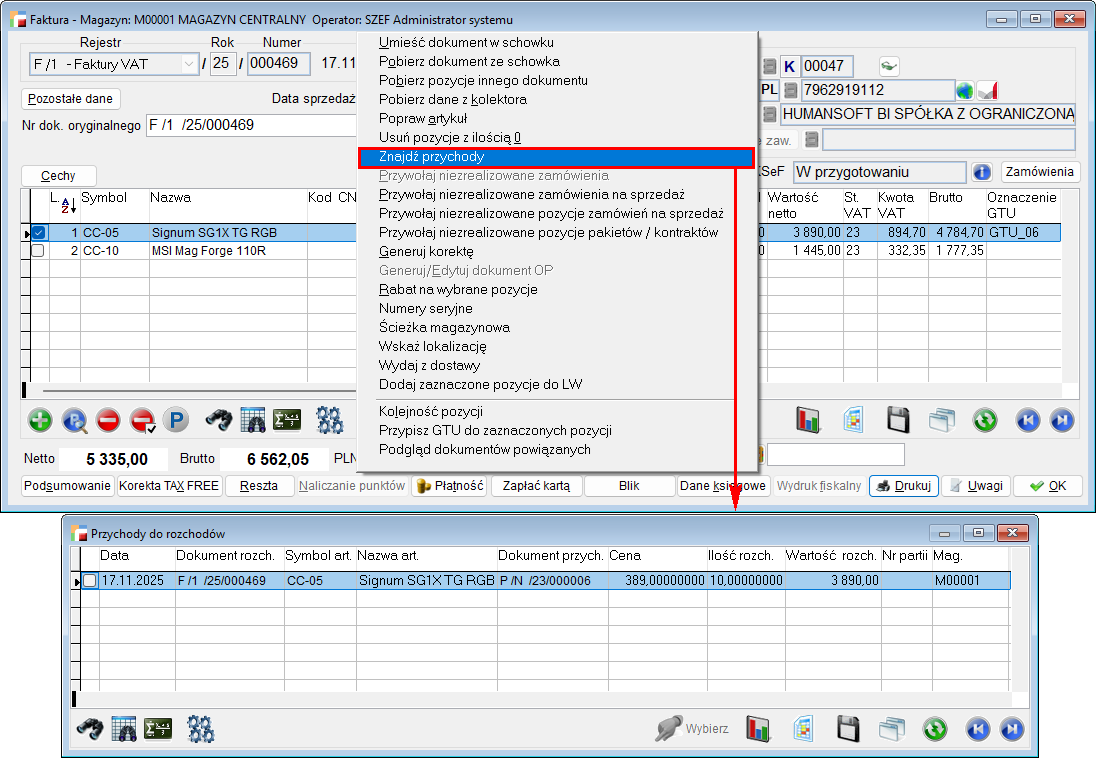Click the green glasses icon near contractor code
Screen dimensions: 1096x758
pyautogui.click(x=888, y=66)
